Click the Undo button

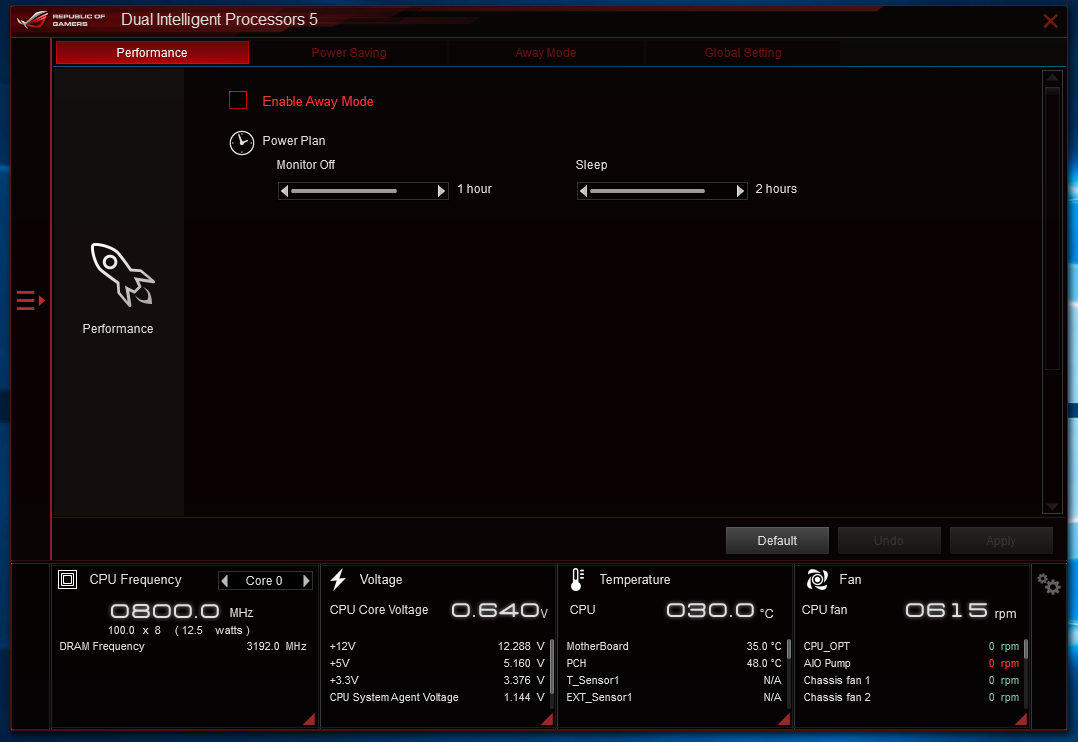tap(889, 541)
